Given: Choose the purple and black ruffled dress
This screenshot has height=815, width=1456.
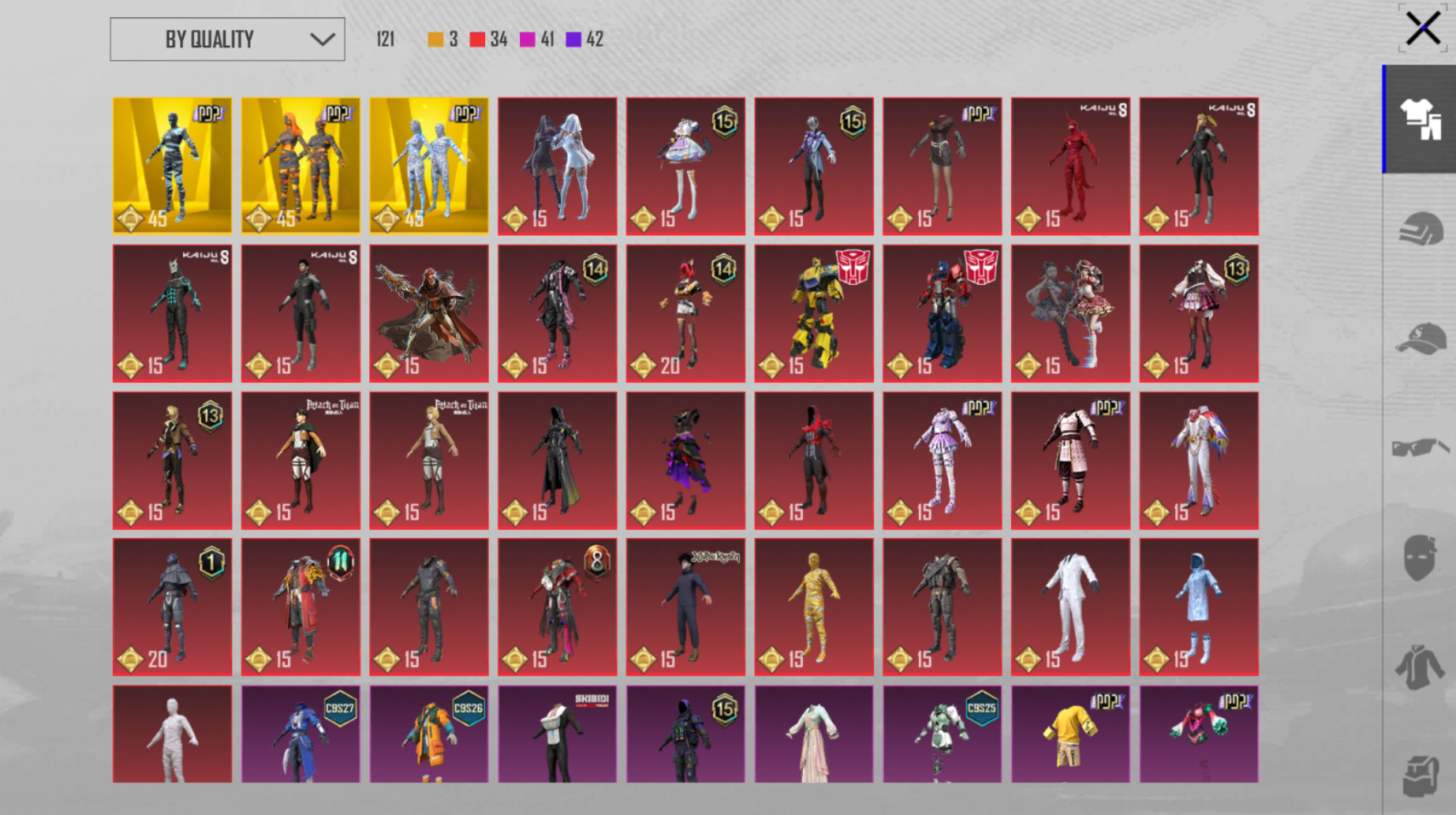Looking at the screenshot, I should tap(685, 461).
